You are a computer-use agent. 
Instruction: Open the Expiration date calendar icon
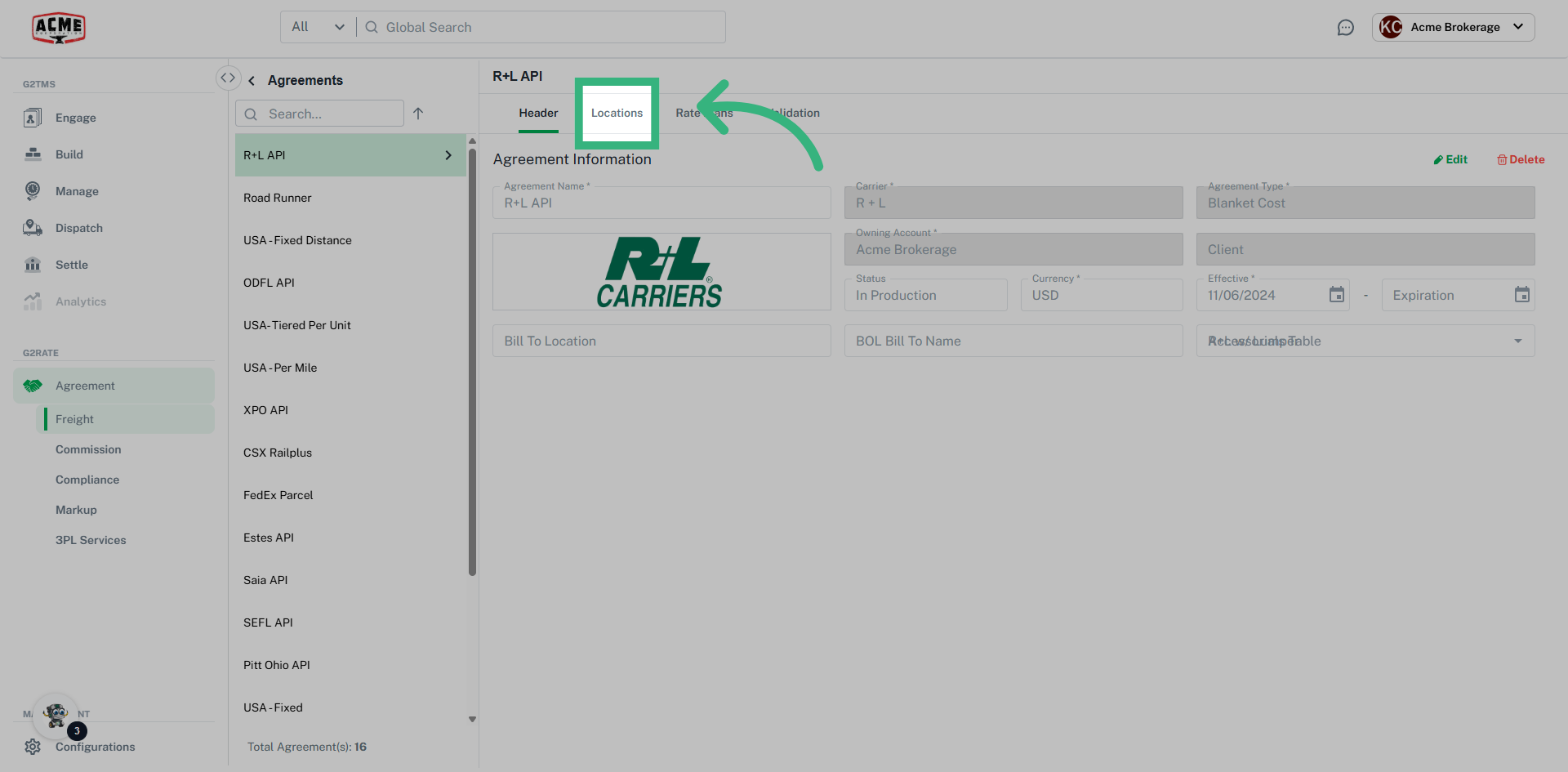point(1521,295)
